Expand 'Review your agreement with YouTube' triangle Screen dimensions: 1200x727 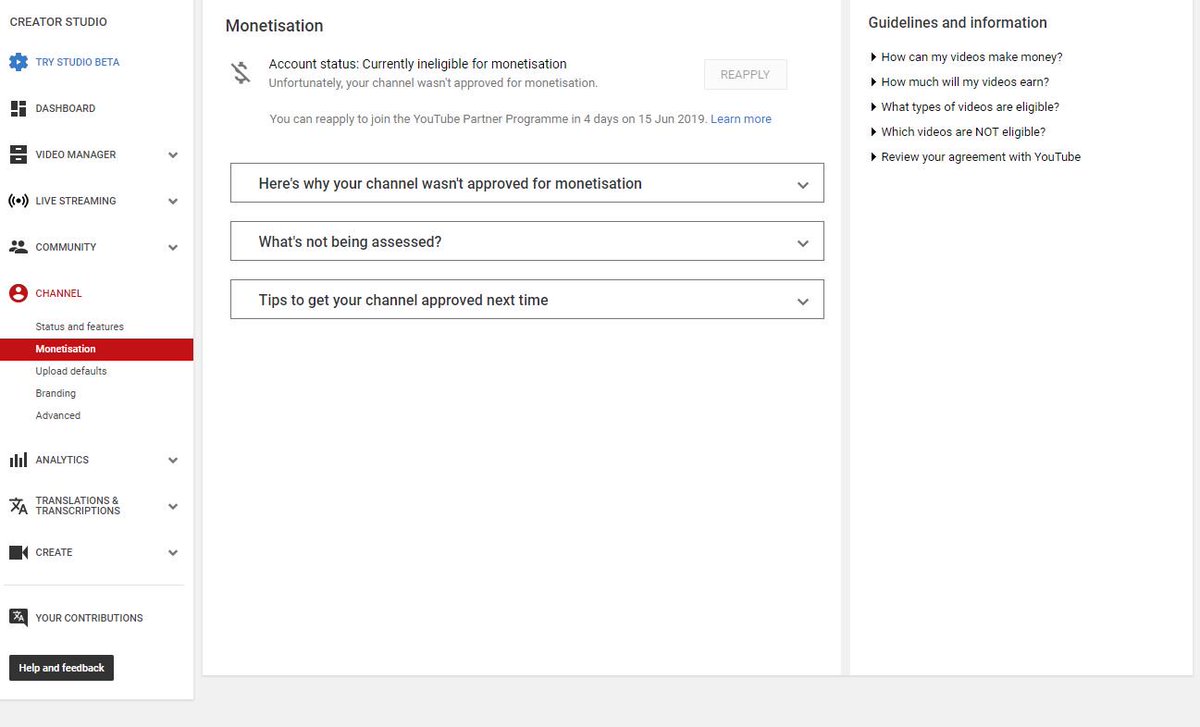pyautogui.click(x=873, y=157)
